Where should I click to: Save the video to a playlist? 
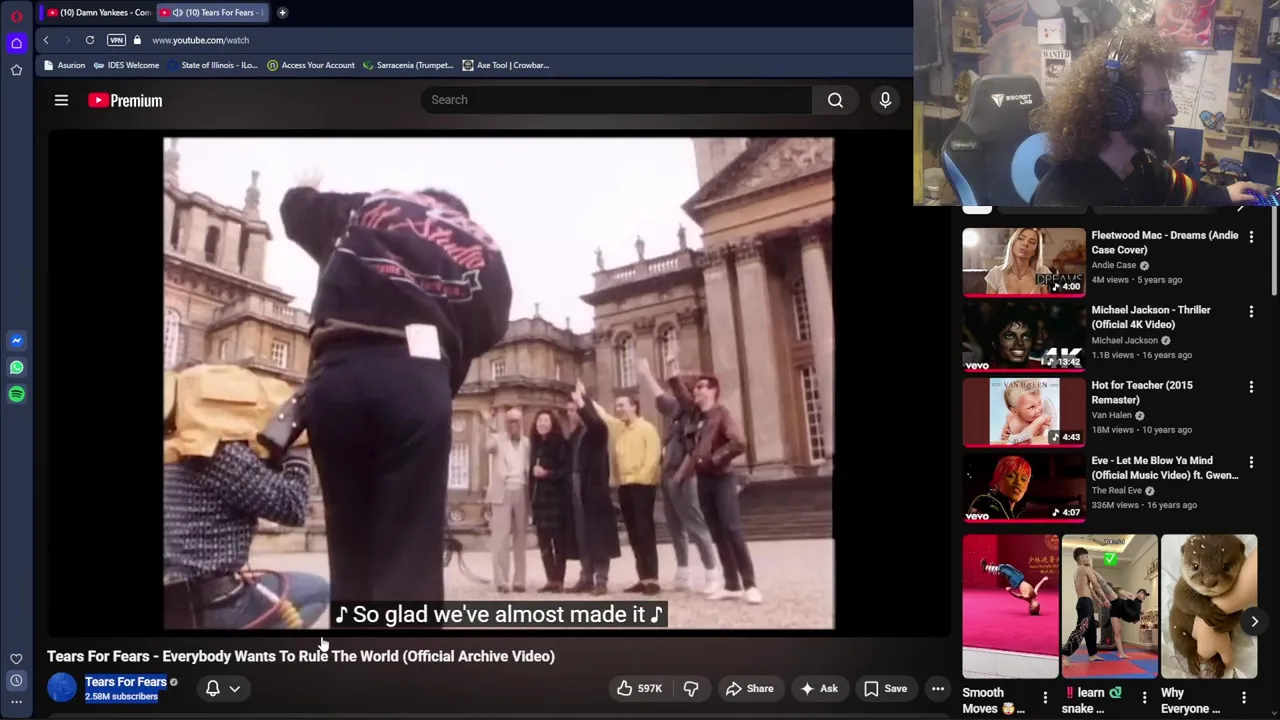pos(885,688)
